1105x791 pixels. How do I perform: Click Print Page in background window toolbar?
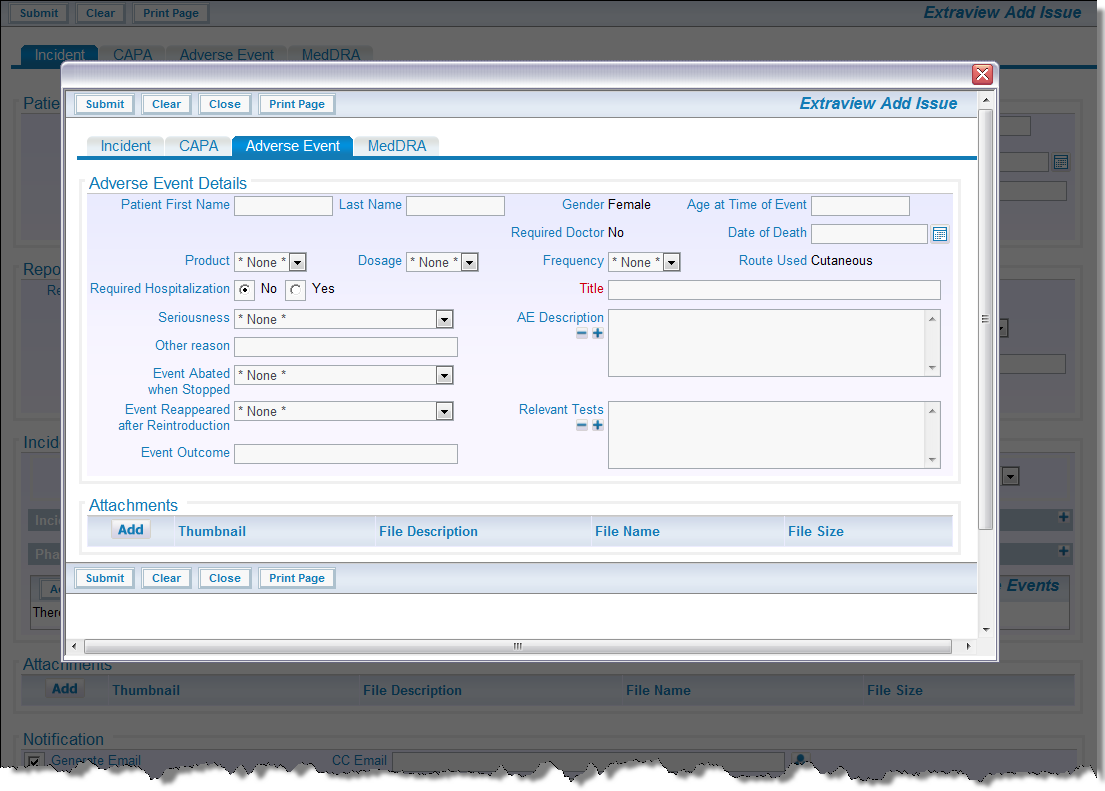point(171,13)
